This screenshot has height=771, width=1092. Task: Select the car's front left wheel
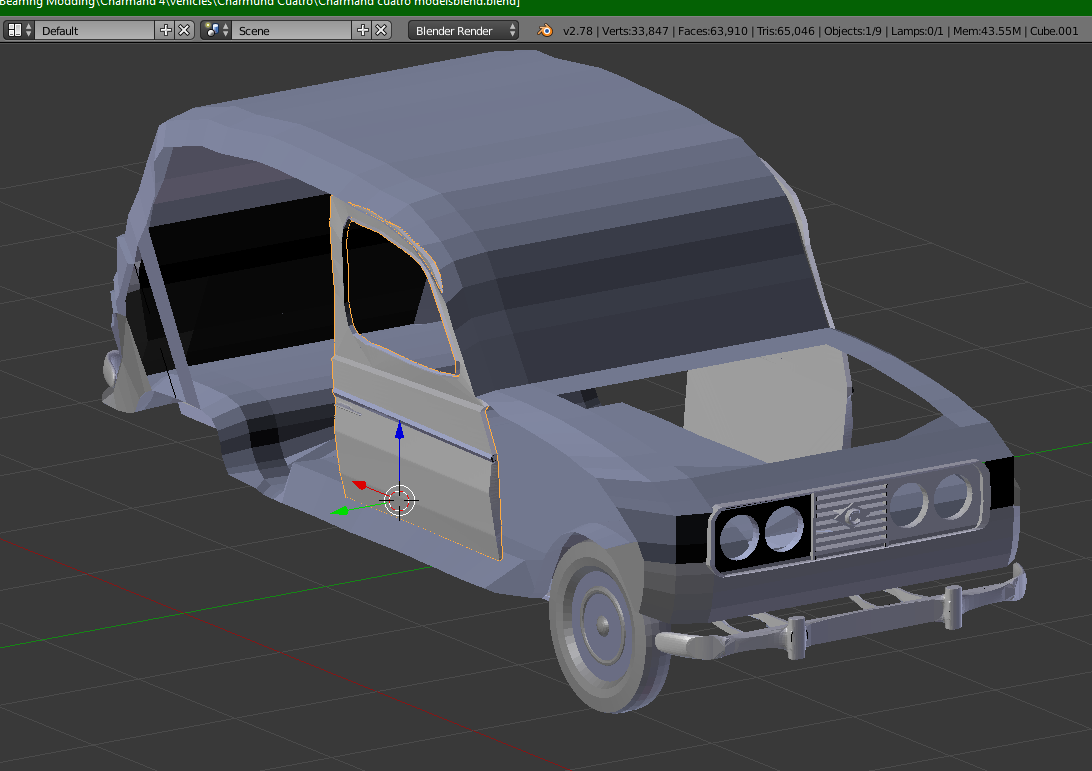(x=603, y=623)
